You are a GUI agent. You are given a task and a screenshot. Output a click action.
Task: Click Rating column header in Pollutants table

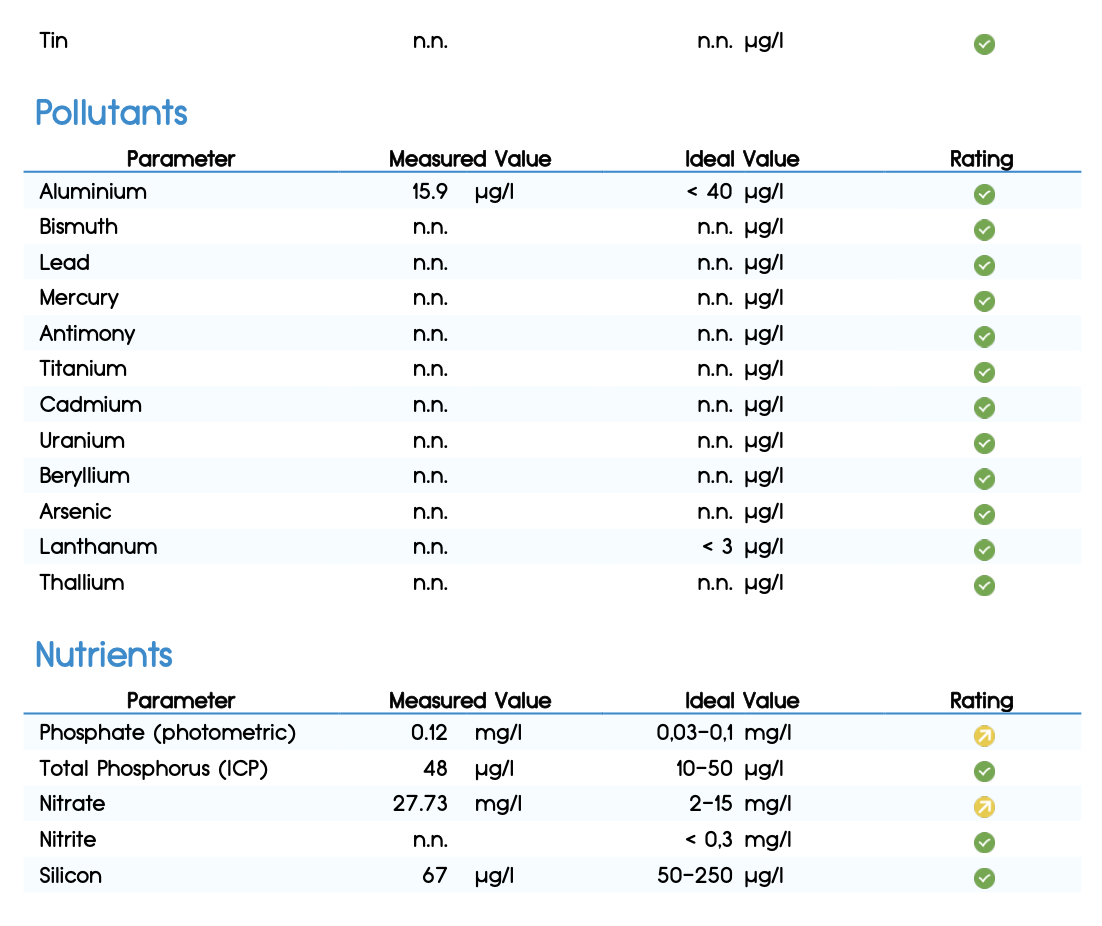pos(981,159)
